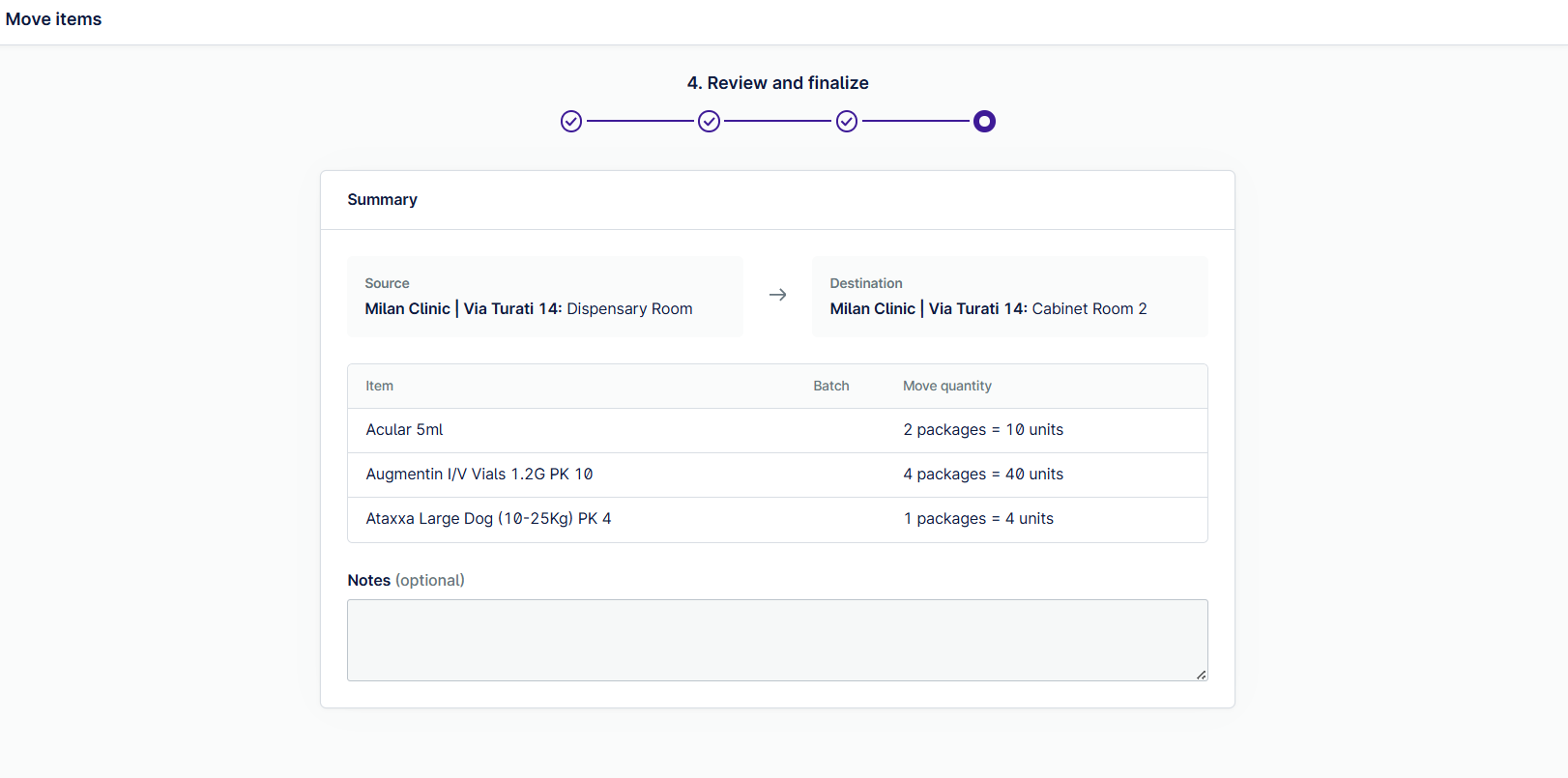Select the Source Dispensary Room card

click(544, 297)
